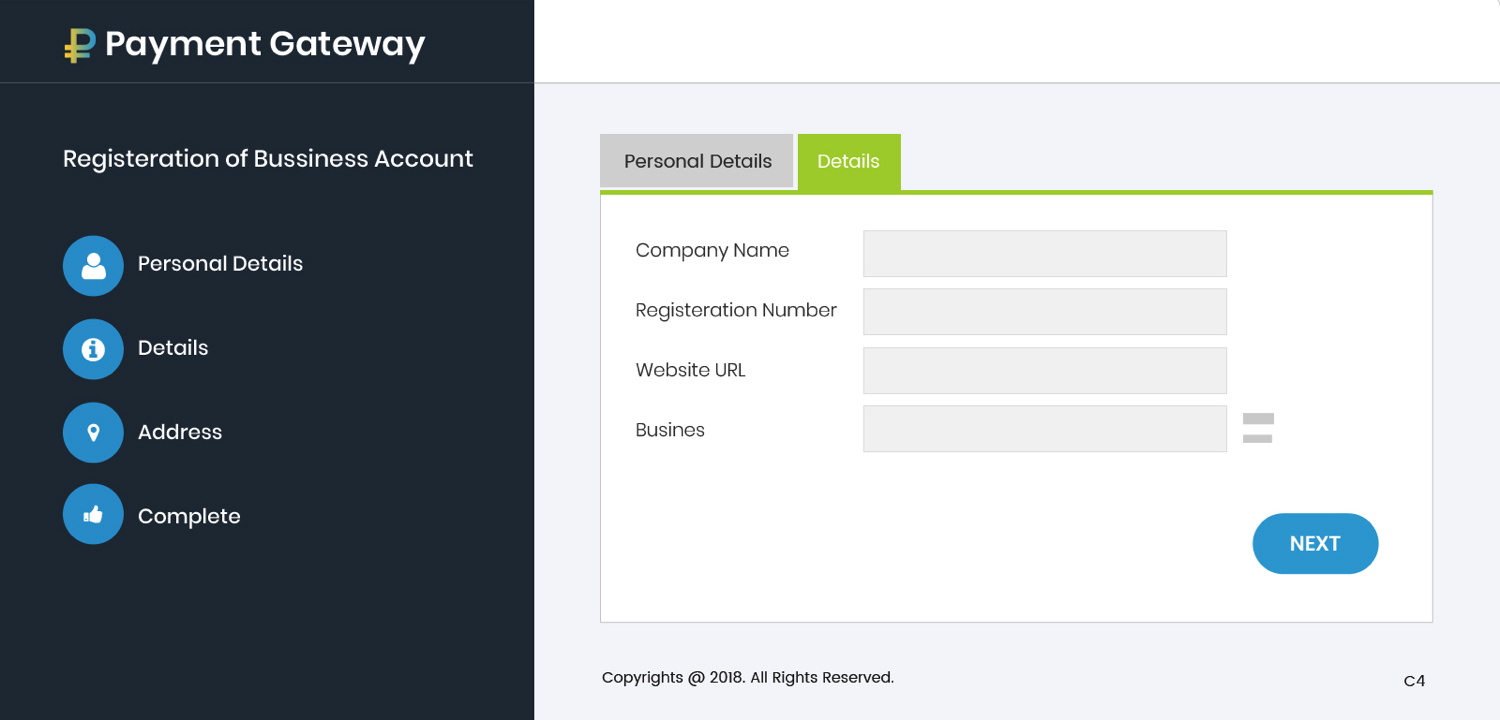Select the Details step label in sidebar
Screen dimensions: 1500x720
click(x=173, y=348)
